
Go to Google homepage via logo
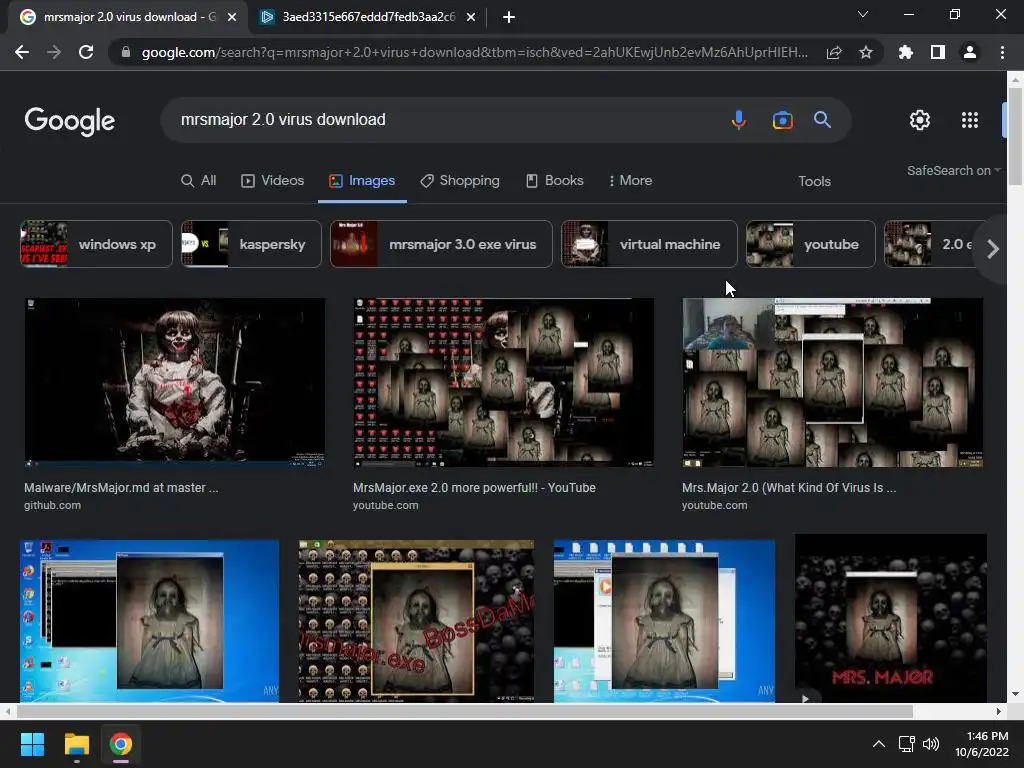pos(70,121)
